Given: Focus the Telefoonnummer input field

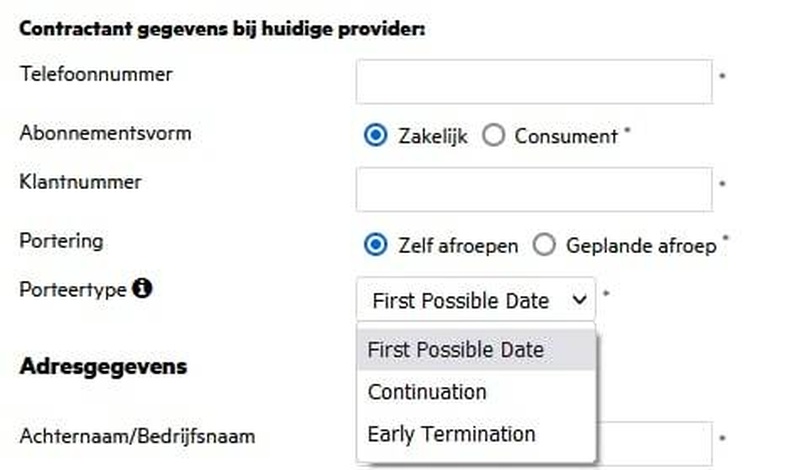Looking at the screenshot, I should (x=534, y=82).
